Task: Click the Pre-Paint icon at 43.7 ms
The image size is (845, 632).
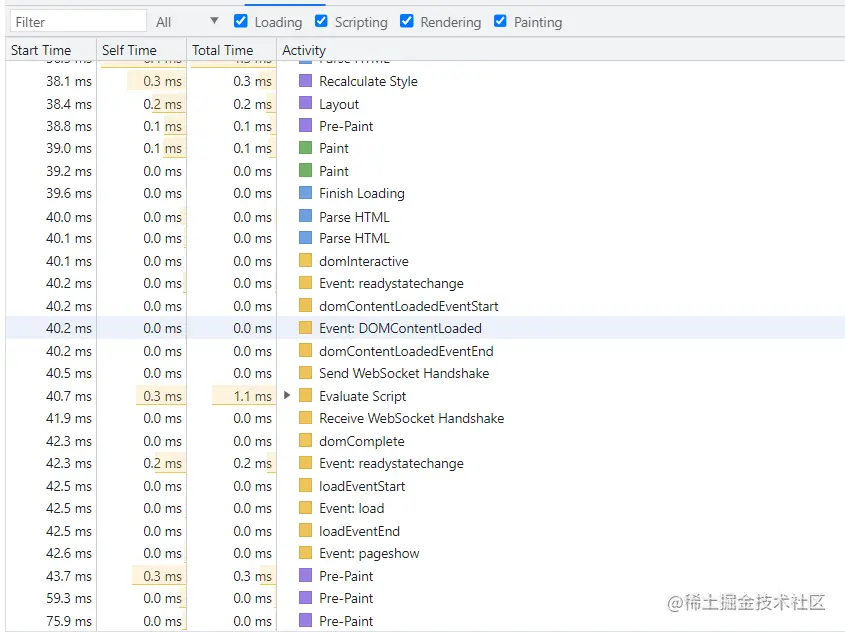Action: (x=306, y=576)
